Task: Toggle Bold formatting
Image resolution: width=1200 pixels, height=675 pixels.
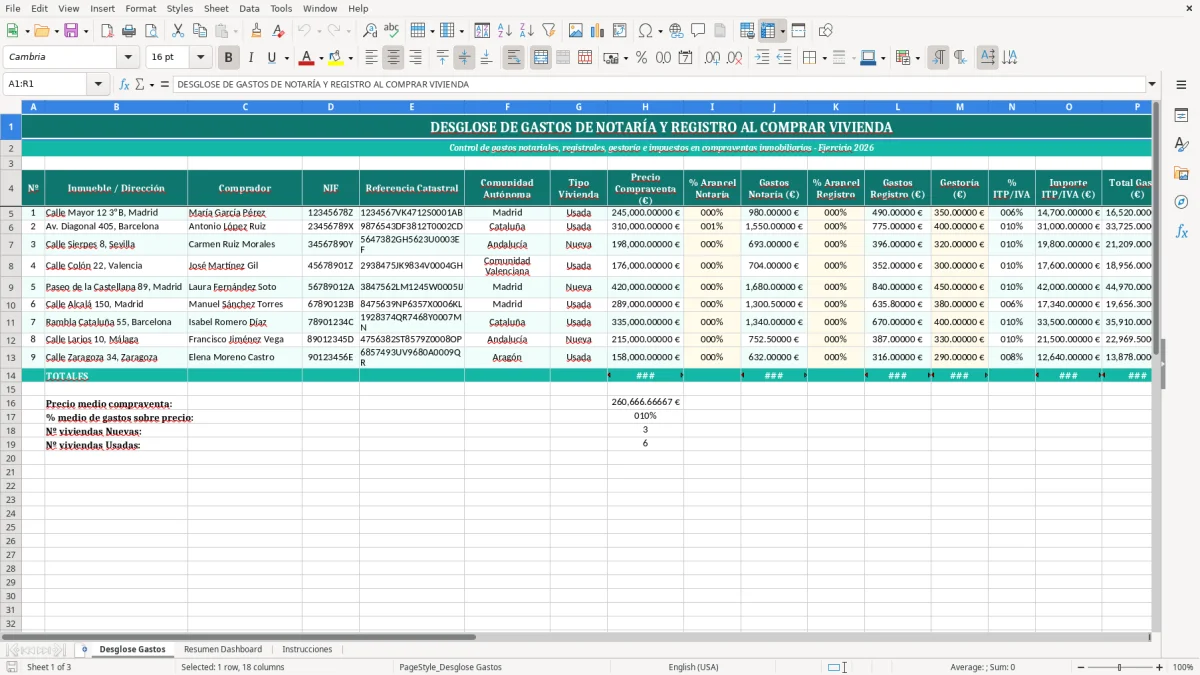Action: [229, 58]
